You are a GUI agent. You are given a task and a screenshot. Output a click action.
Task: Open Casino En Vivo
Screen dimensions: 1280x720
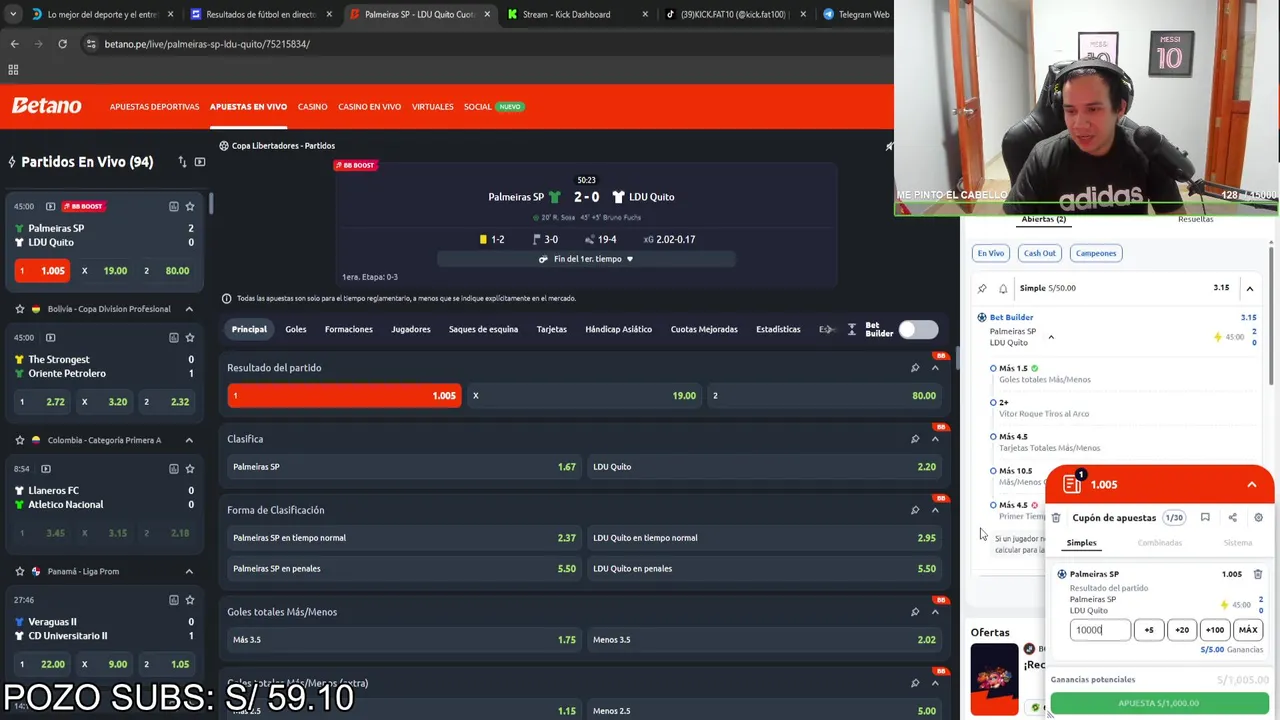coord(369,106)
